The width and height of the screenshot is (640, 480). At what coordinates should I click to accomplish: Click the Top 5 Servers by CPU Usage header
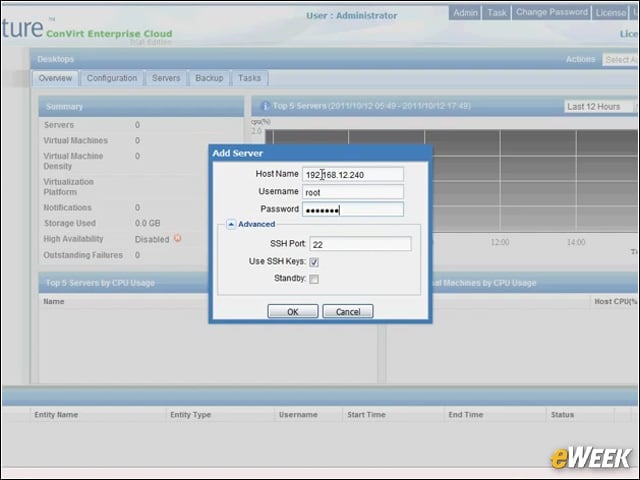tap(100, 283)
